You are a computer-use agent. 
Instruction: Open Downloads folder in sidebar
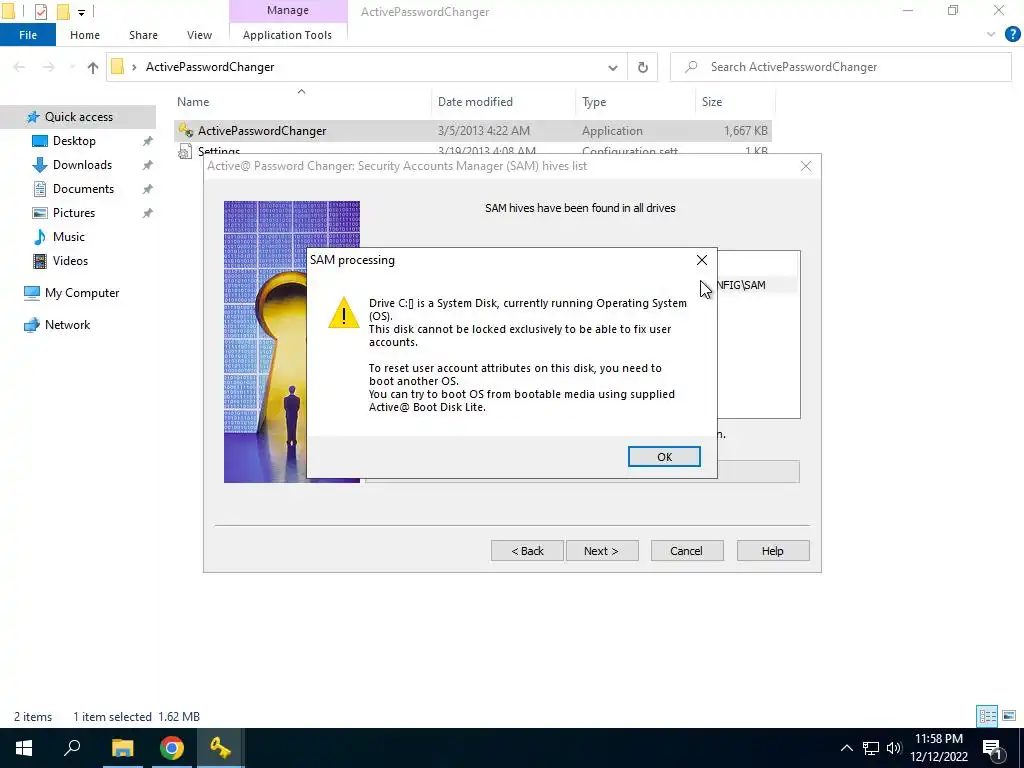coord(82,165)
